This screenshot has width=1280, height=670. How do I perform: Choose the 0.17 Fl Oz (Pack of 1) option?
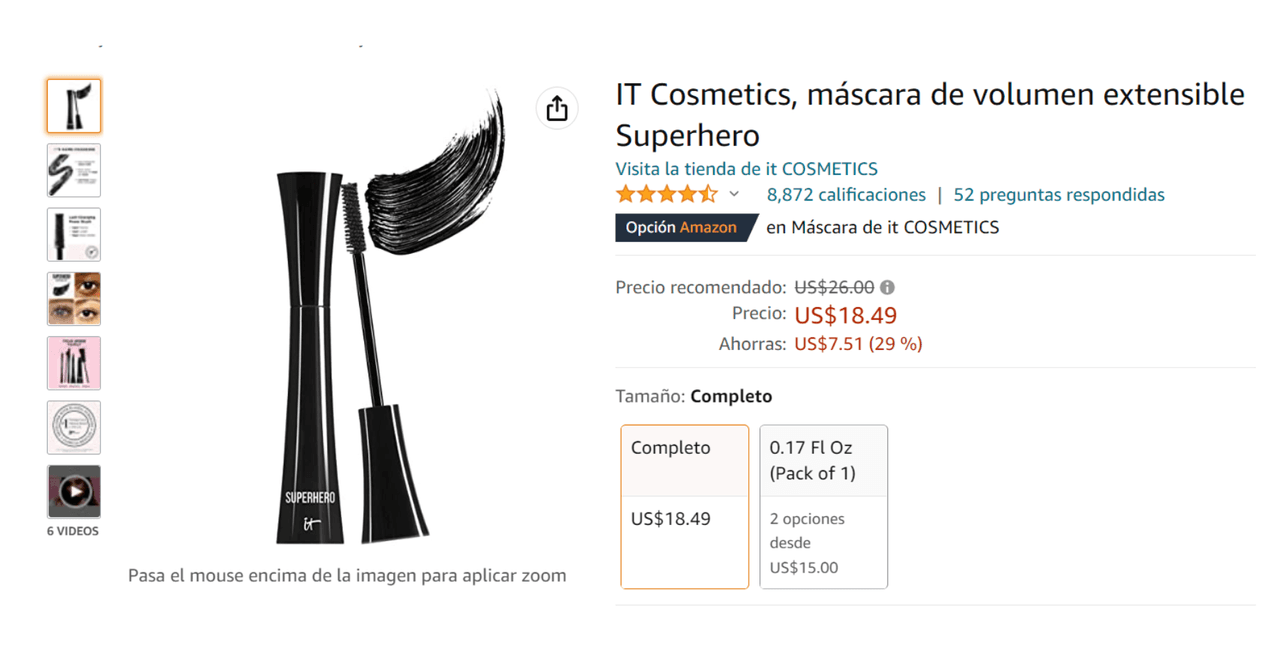point(823,506)
